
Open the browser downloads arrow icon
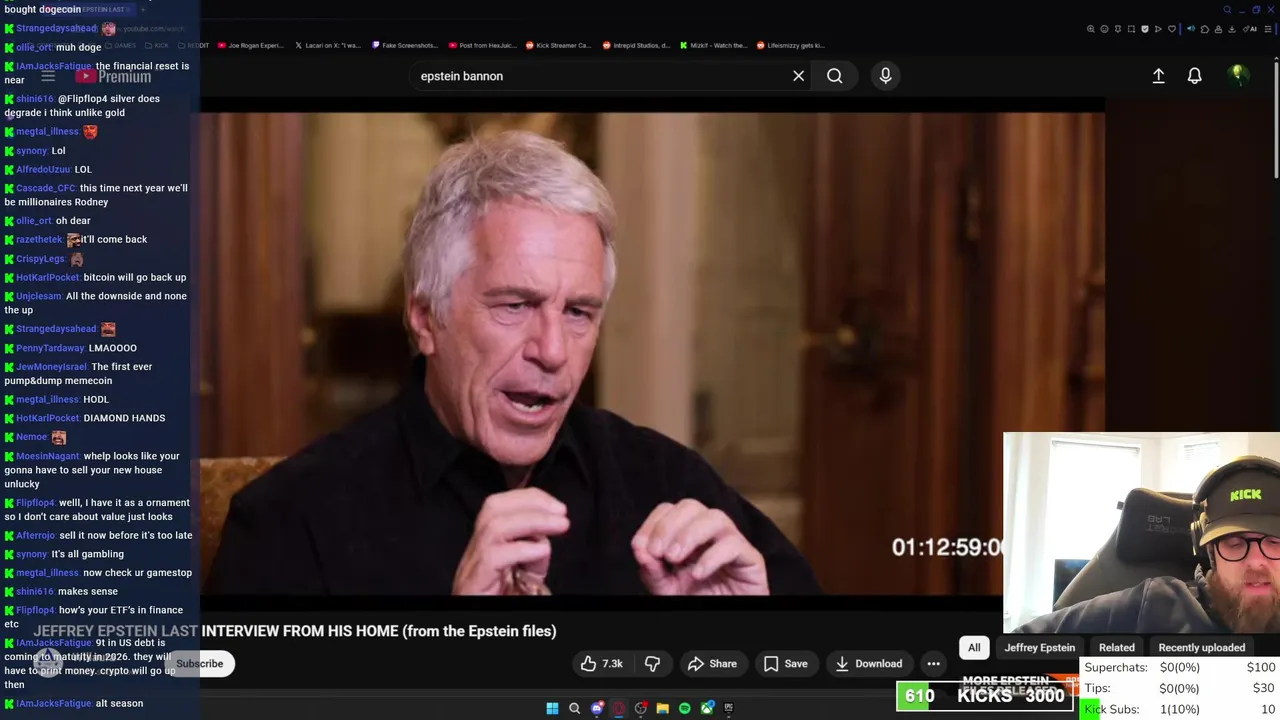[x=1232, y=29]
